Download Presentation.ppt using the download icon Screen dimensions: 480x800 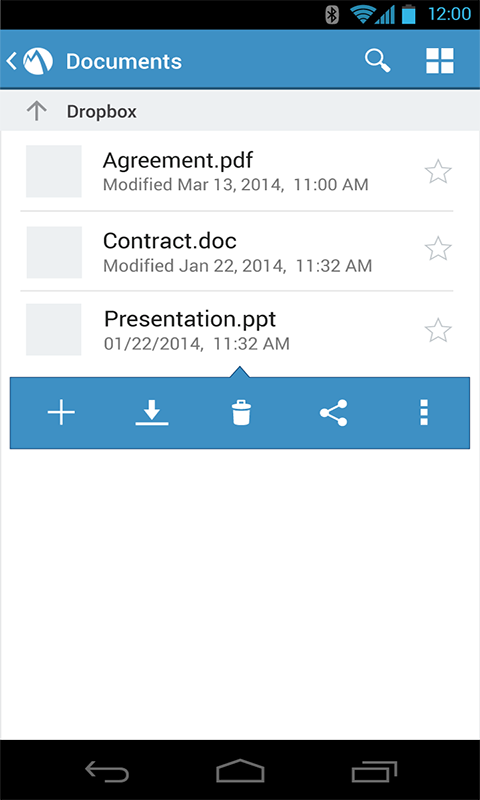pos(152,412)
